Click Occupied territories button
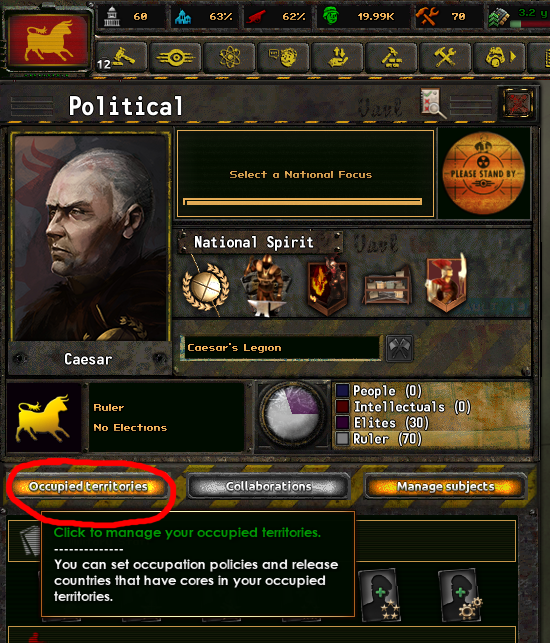Image resolution: width=550 pixels, height=643 pixels. point(88,486)
